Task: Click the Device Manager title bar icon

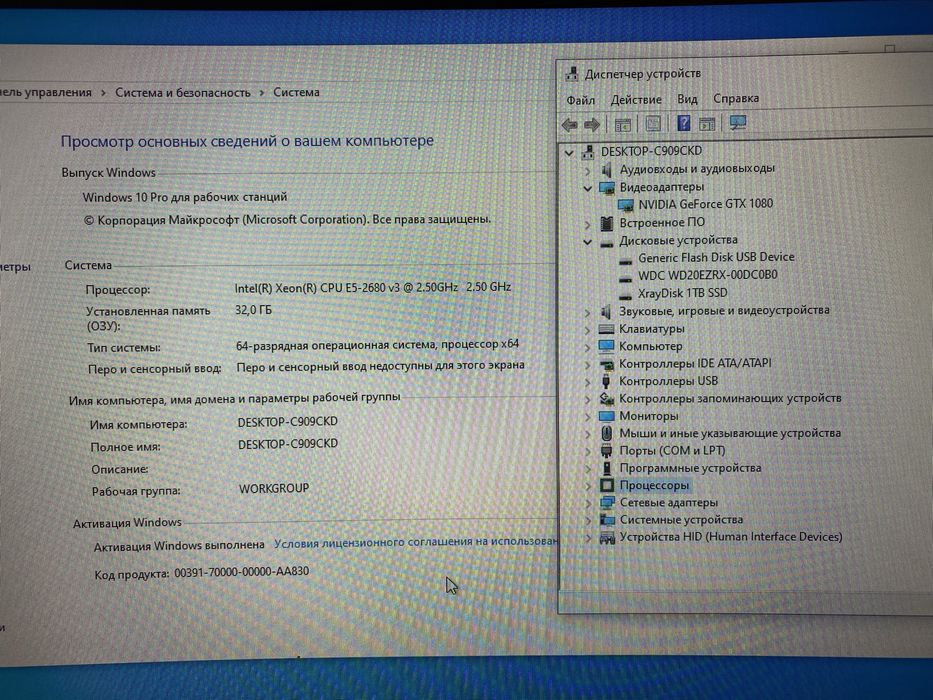Action: (572, 74)
